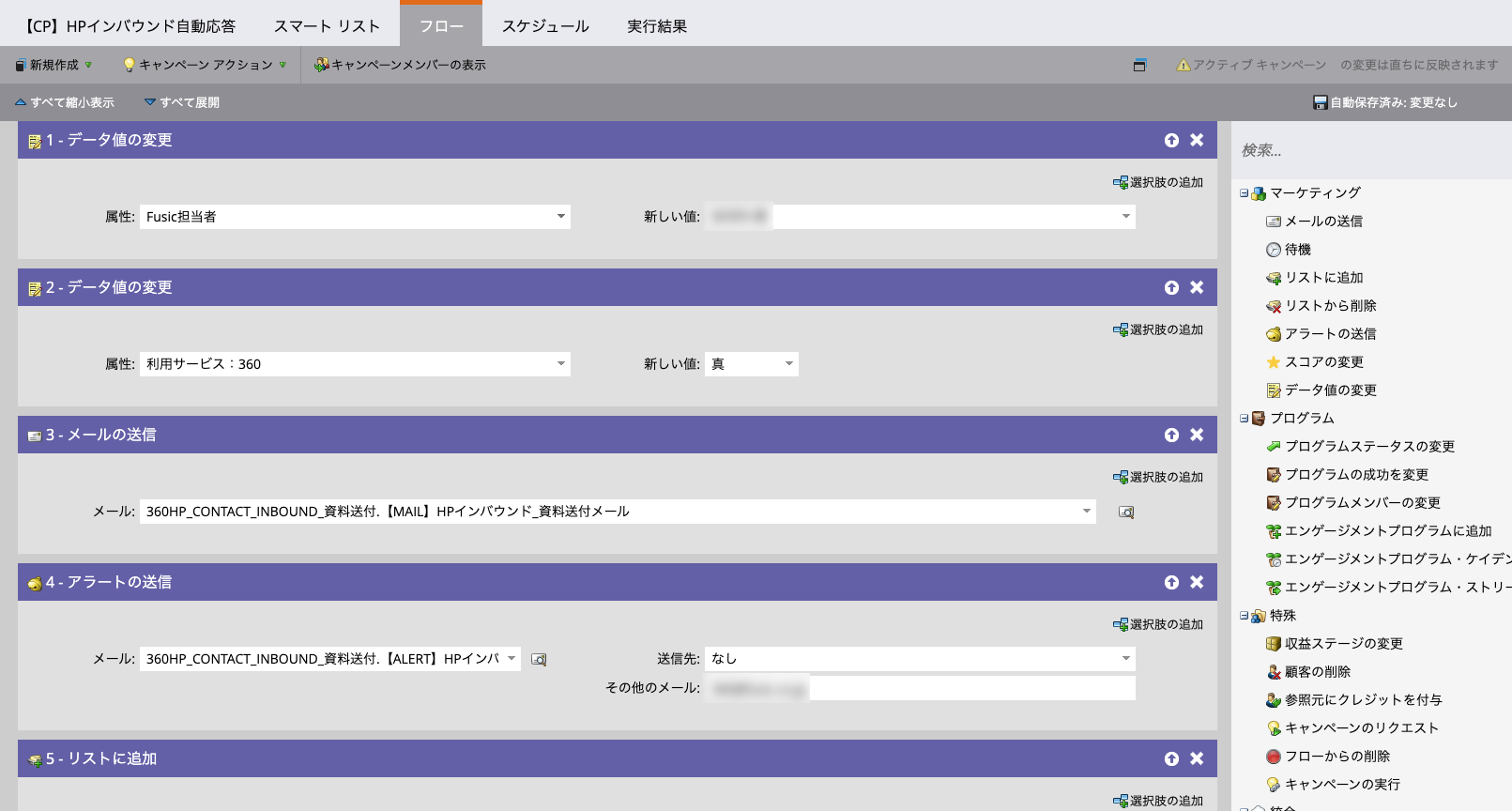Open the 送信先 dropdown set to なし
The width and height of the screenshot is (1512, 811).
1125,659
